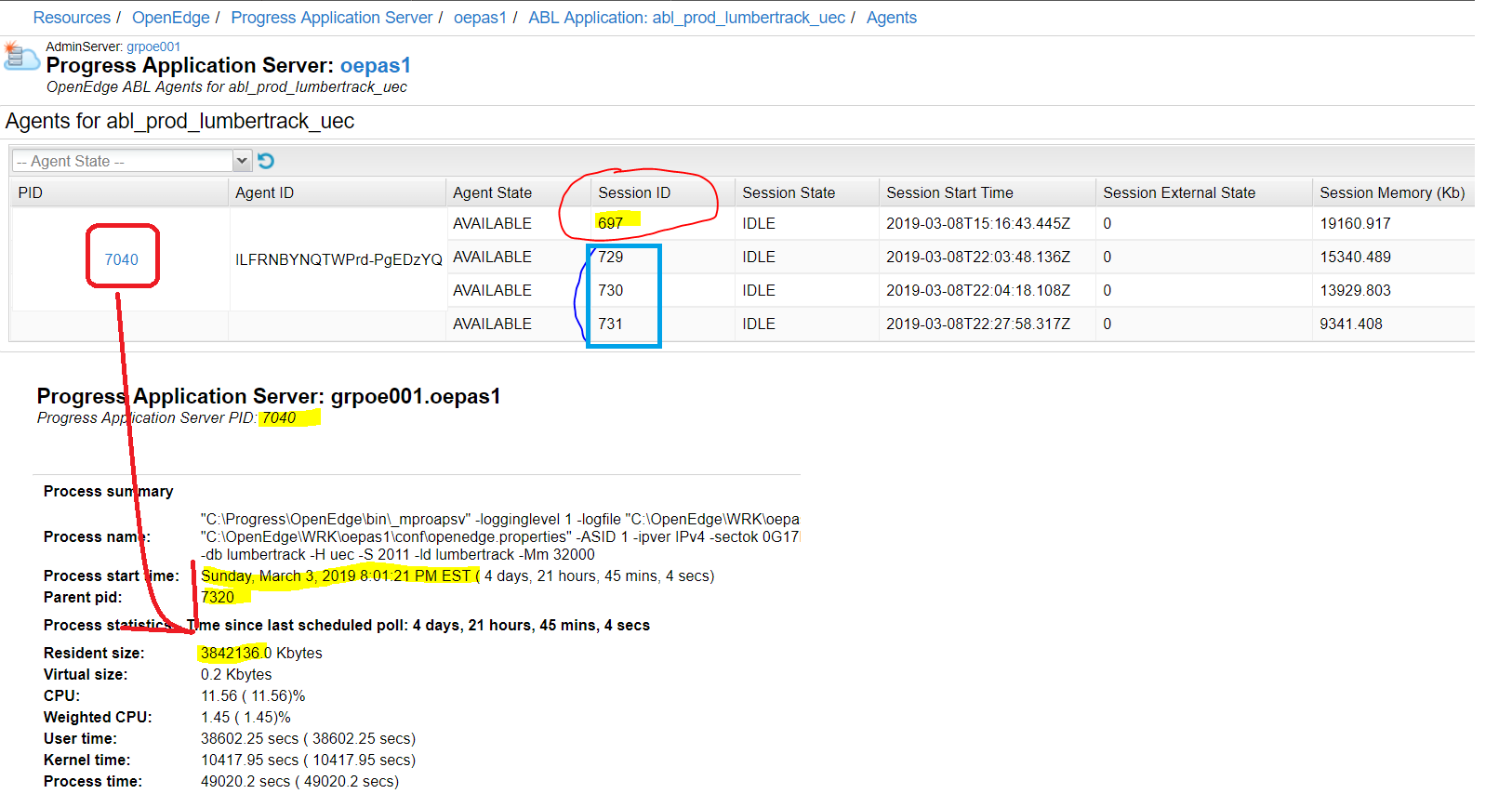The image size is (1512, 807).
Task: Click User time value 38602.25 secs
Action: point(308,738)
